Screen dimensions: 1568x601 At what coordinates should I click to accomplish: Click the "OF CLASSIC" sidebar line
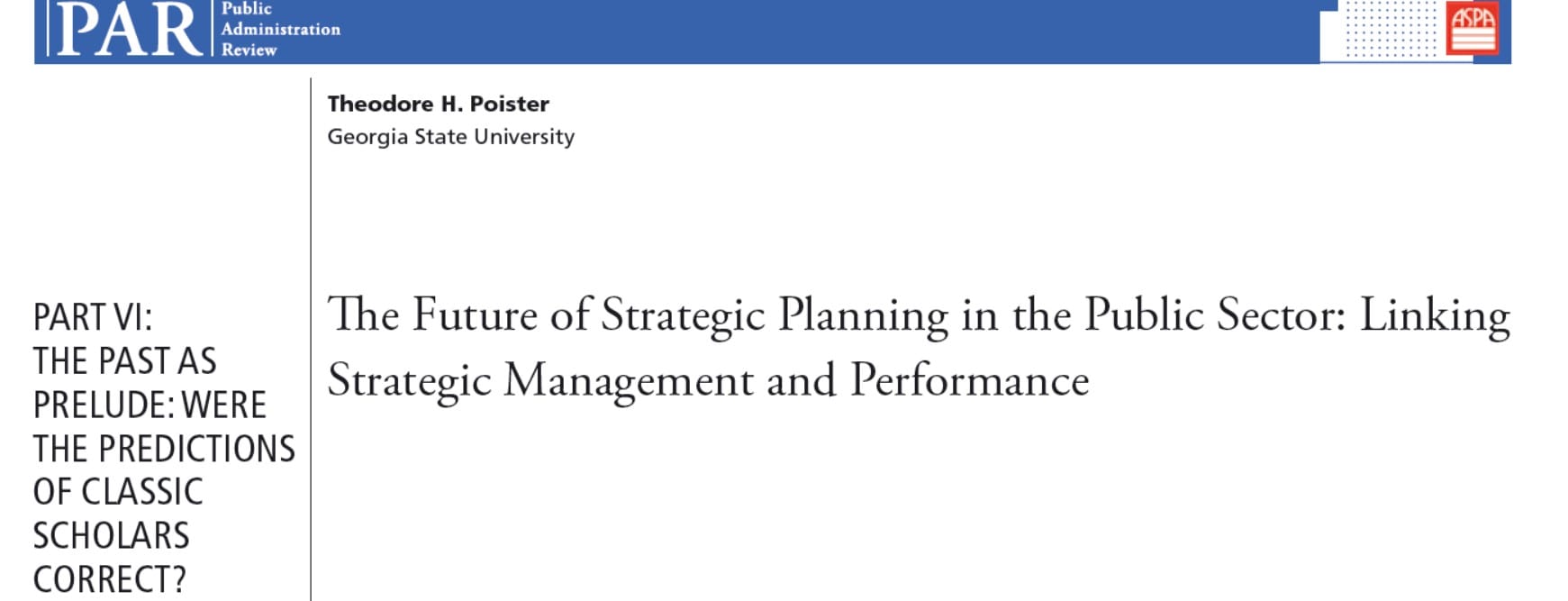pyautogui.click(x=118, y=492)
